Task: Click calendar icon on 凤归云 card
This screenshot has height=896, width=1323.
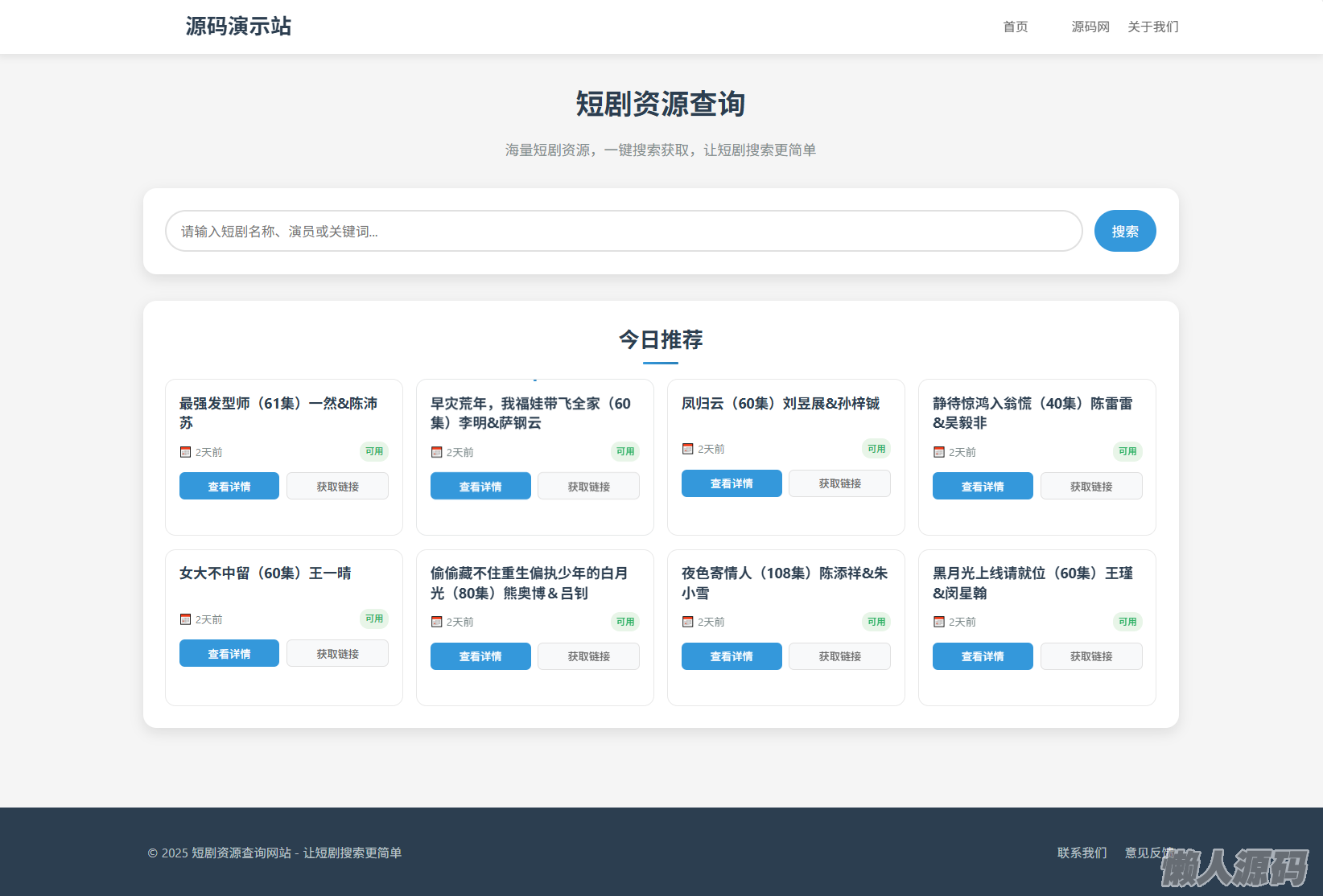Action: (687, 449)
